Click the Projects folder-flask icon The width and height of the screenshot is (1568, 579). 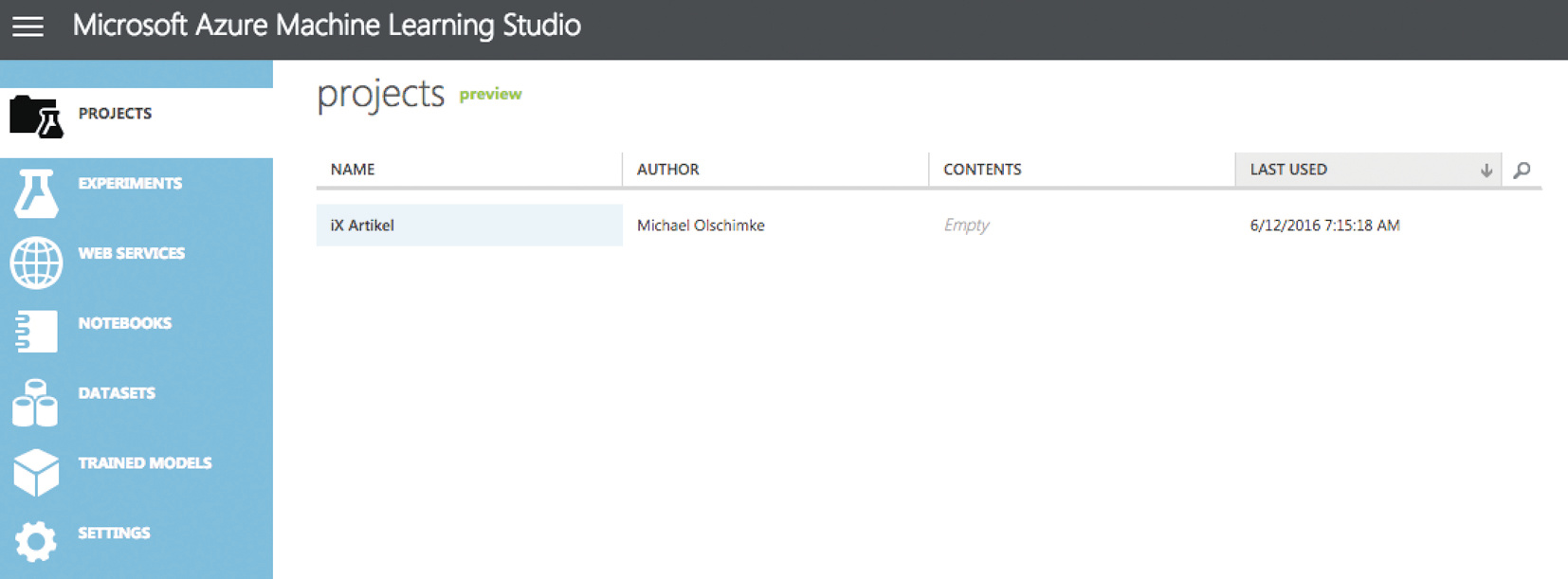36,118
